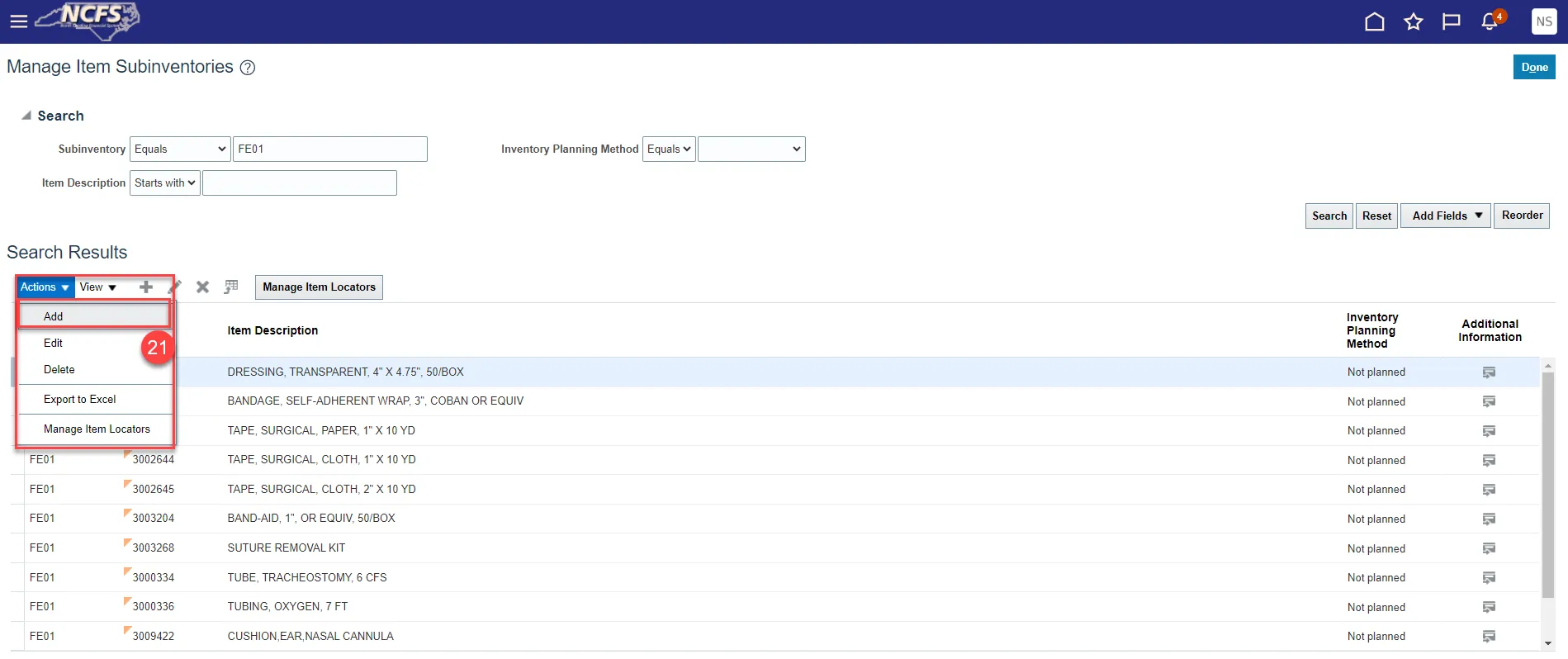
Task: Open the notifications bell
Action: pos(1490,21)
